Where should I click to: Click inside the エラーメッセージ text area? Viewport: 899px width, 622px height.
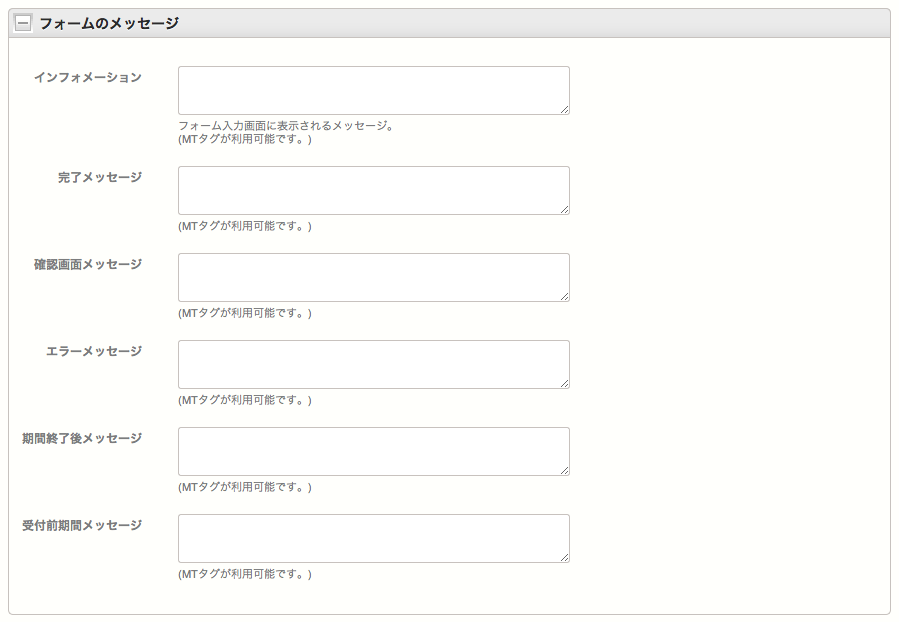(373, 364)
